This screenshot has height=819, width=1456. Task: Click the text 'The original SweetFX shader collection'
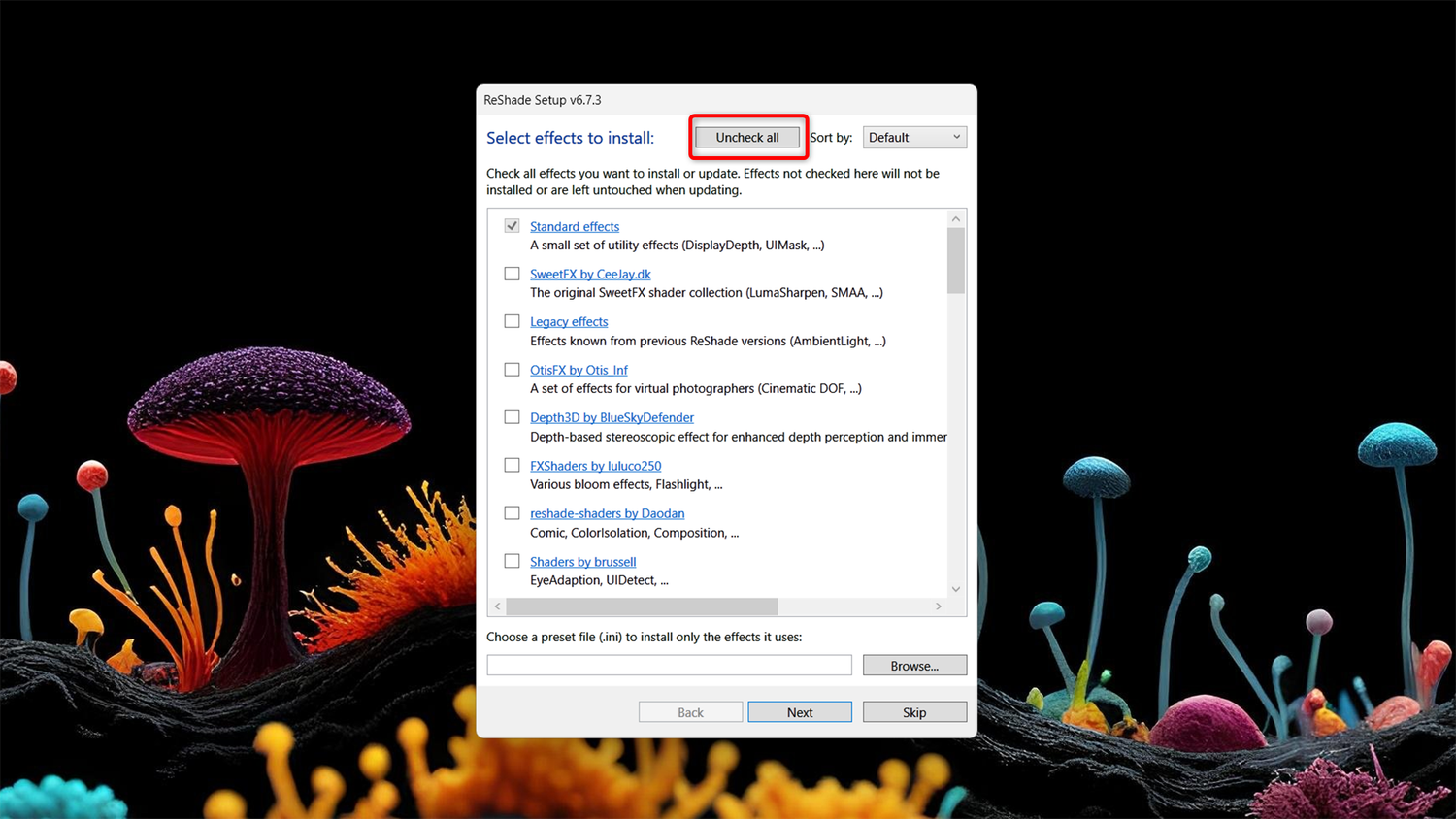[x=636, y=293]
